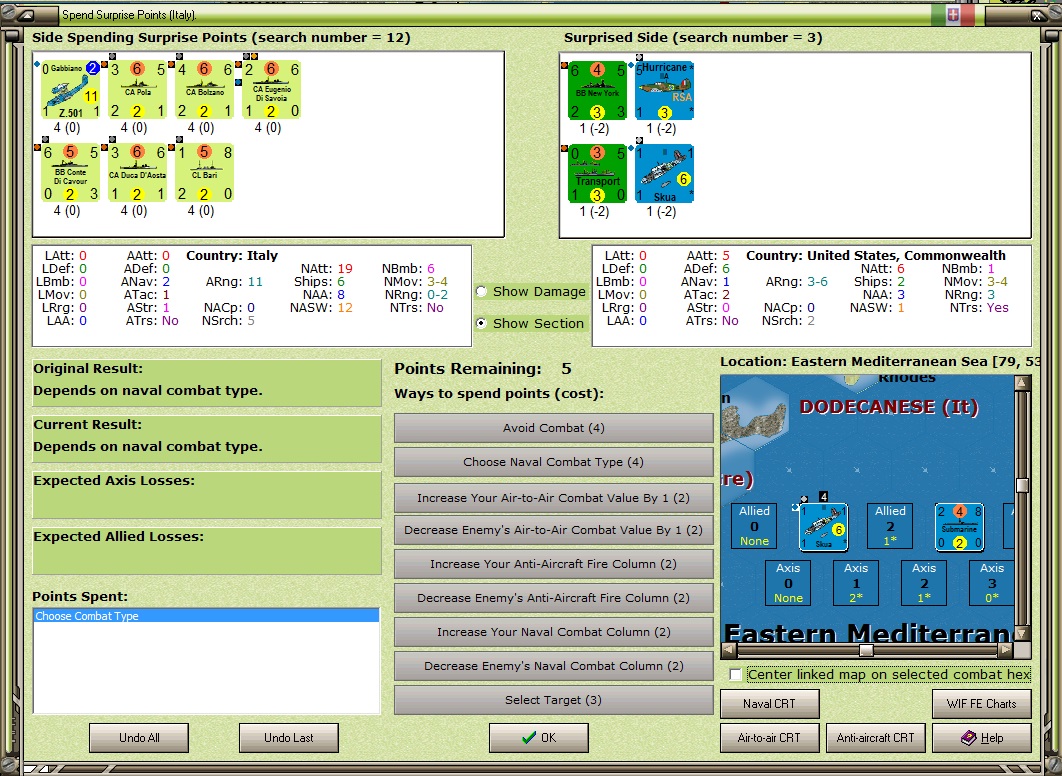Select the CL Bari ship counter

tap(205, 173)
